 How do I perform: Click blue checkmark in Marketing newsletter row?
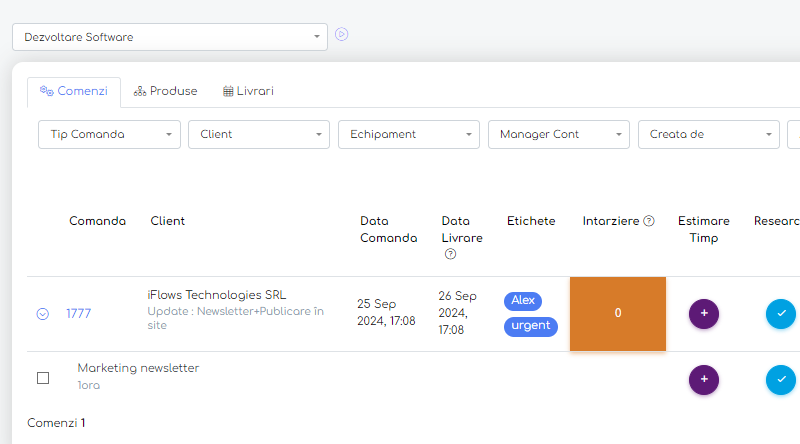click(781, 380)
